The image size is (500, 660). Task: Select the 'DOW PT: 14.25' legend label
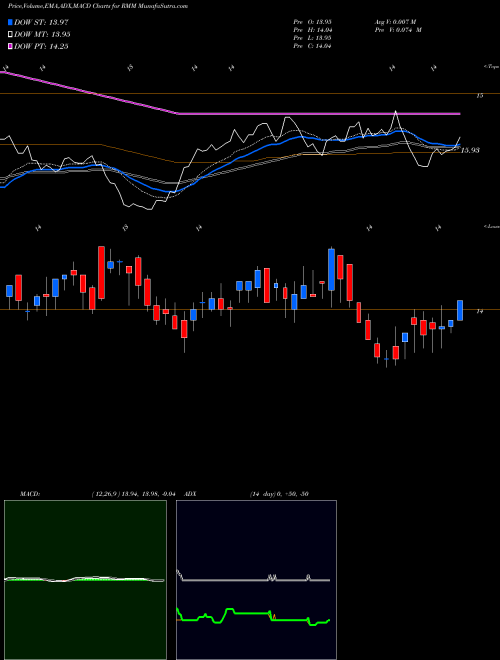pos(41,46)
